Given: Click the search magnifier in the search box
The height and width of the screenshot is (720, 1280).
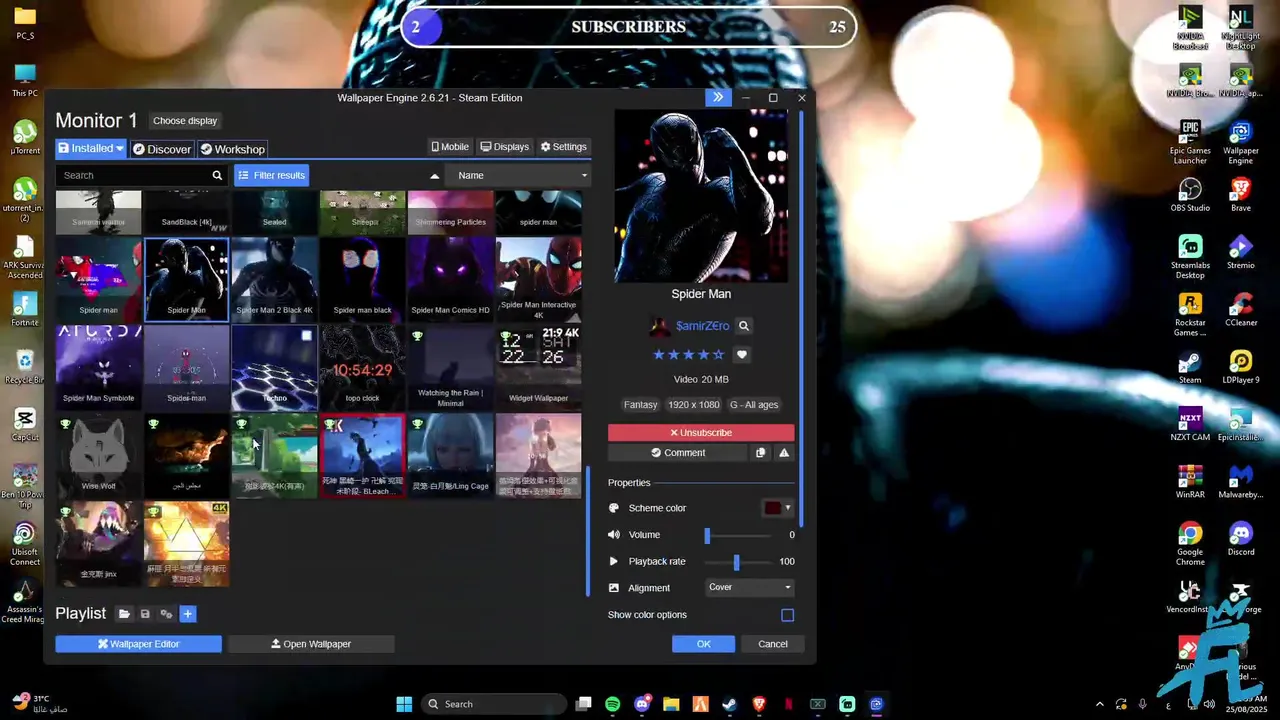Looking at the screenshot, I should point(217,175).
